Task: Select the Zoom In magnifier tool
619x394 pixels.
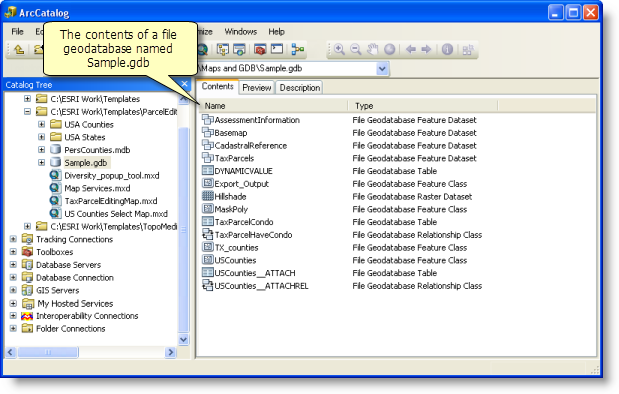Action: (x=339, y=49)
